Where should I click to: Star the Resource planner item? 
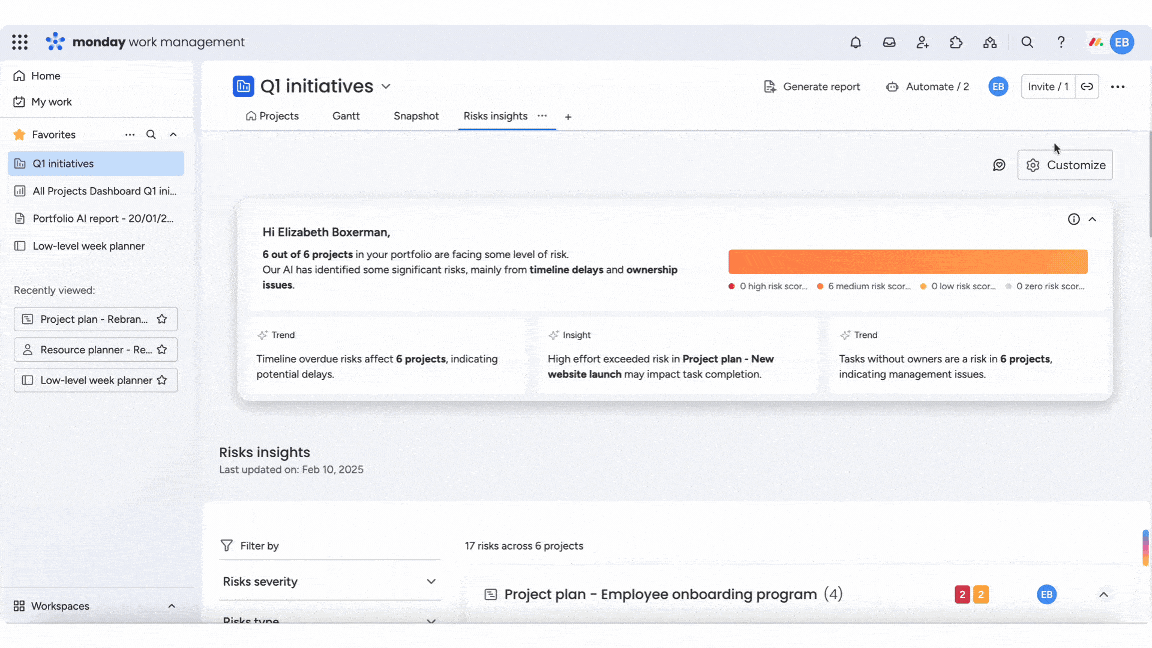pos(162,350)
